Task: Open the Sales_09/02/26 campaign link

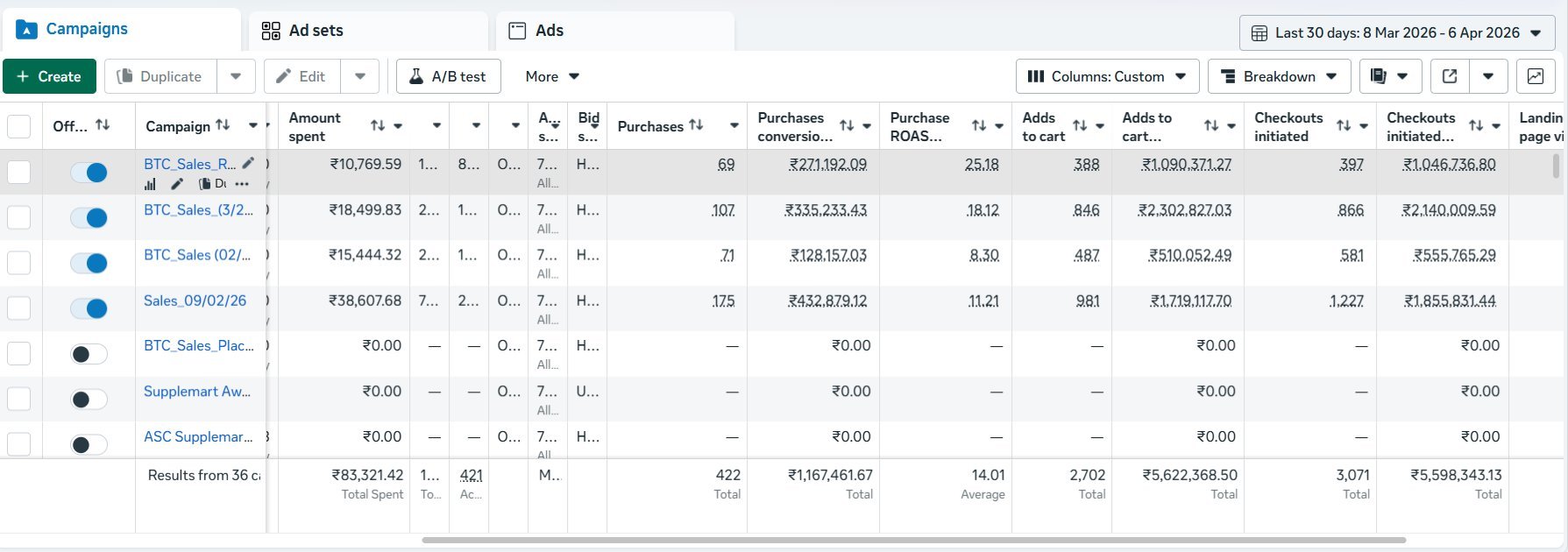Action: [x=195, y=301]
